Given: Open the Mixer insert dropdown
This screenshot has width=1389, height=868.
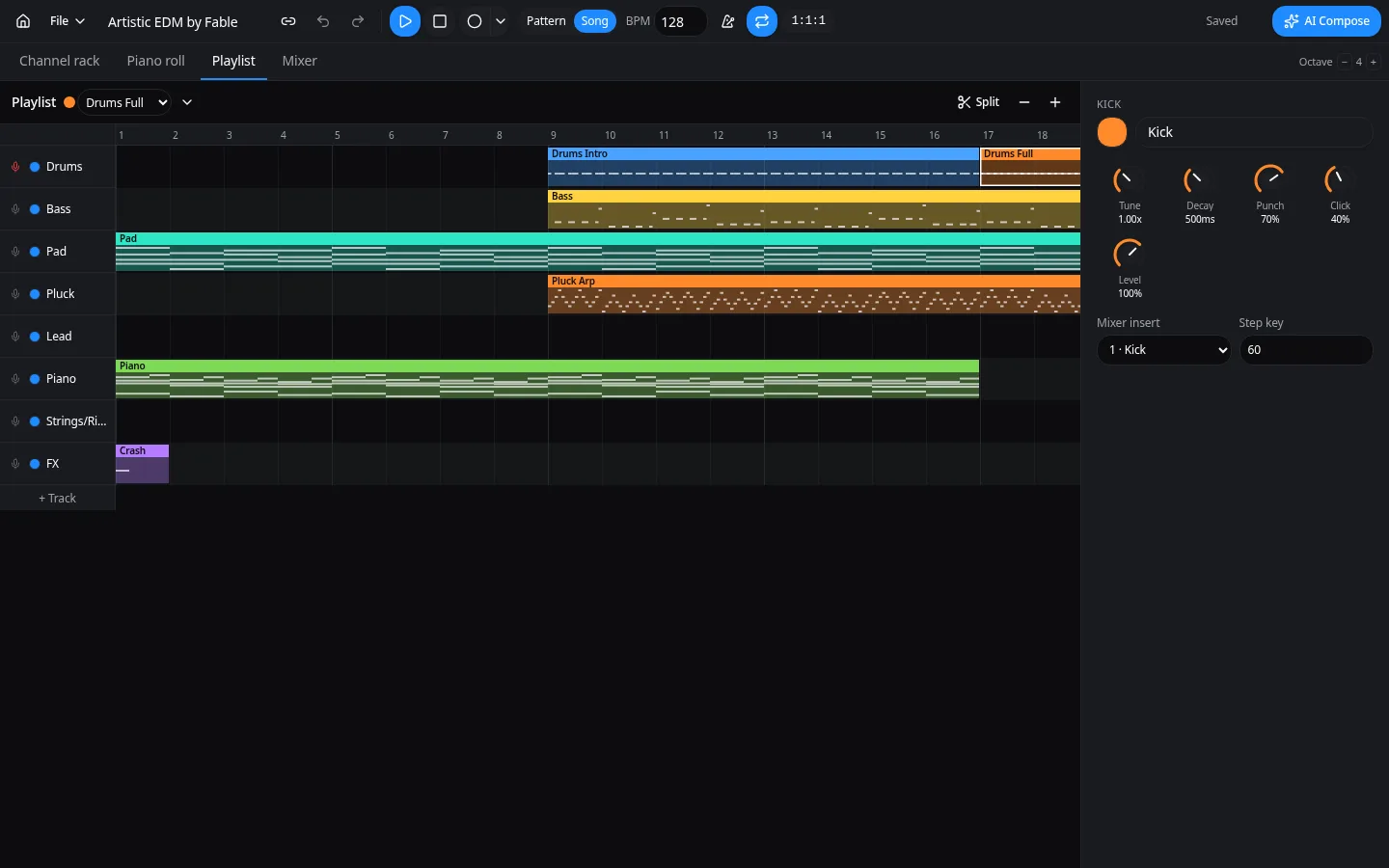Looking at the screenshot, I should [1164, 350].
